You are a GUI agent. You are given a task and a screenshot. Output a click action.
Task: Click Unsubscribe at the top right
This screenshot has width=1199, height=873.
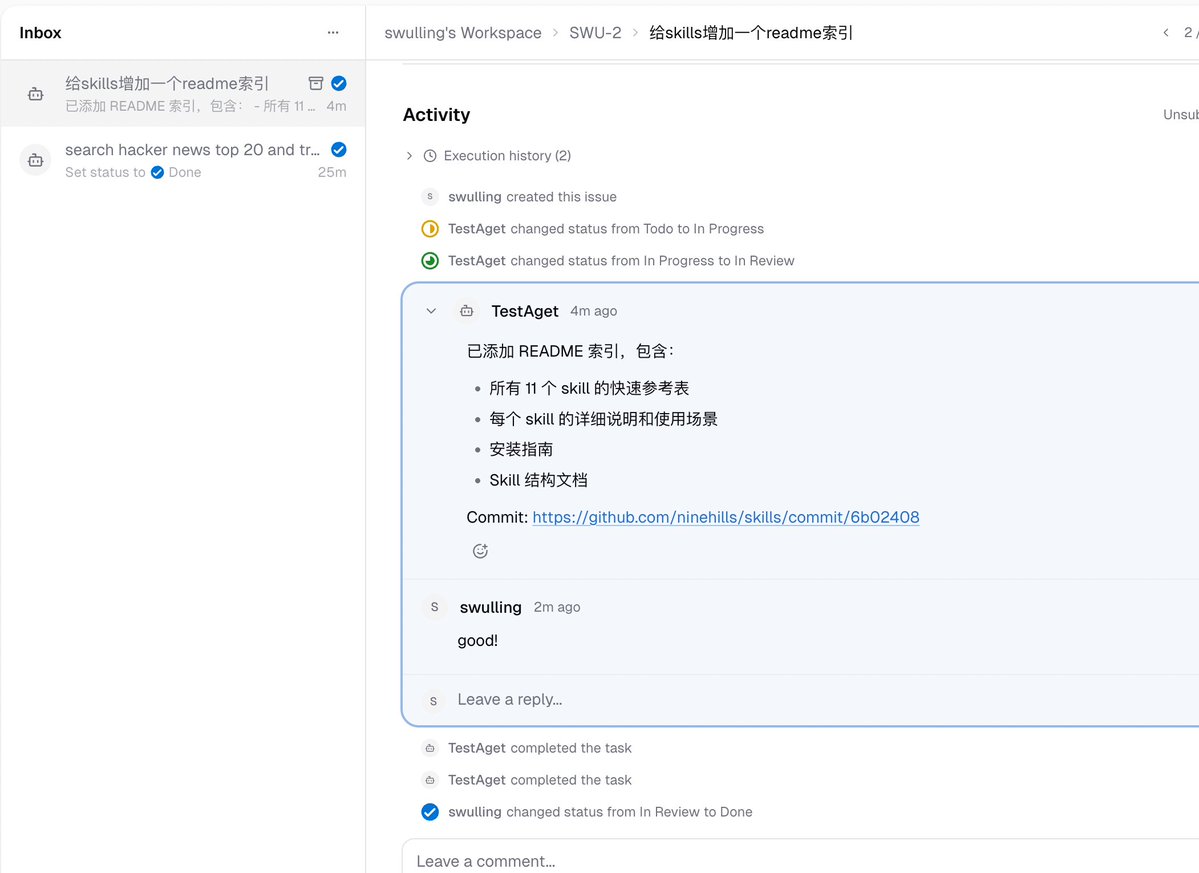tap(1180, 114)
